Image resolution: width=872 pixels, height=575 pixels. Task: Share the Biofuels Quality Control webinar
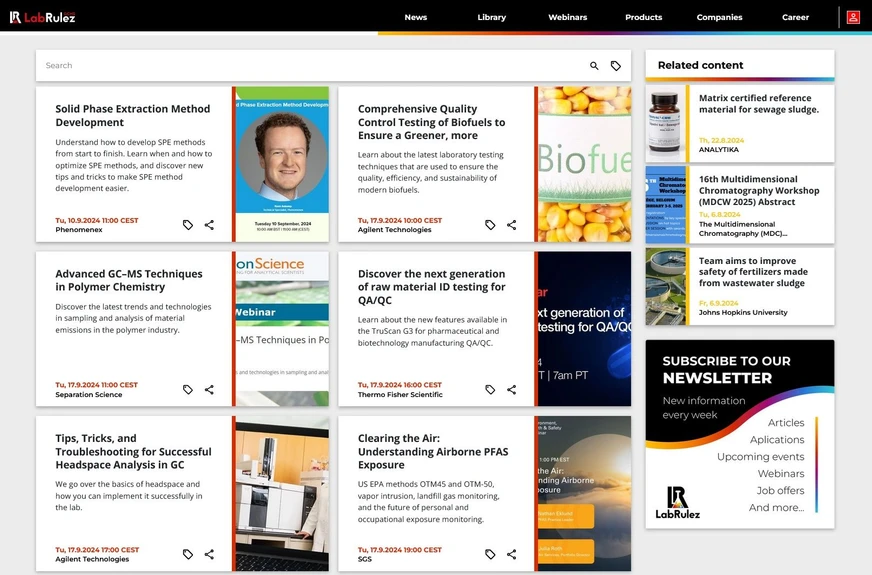coord(512,225)
